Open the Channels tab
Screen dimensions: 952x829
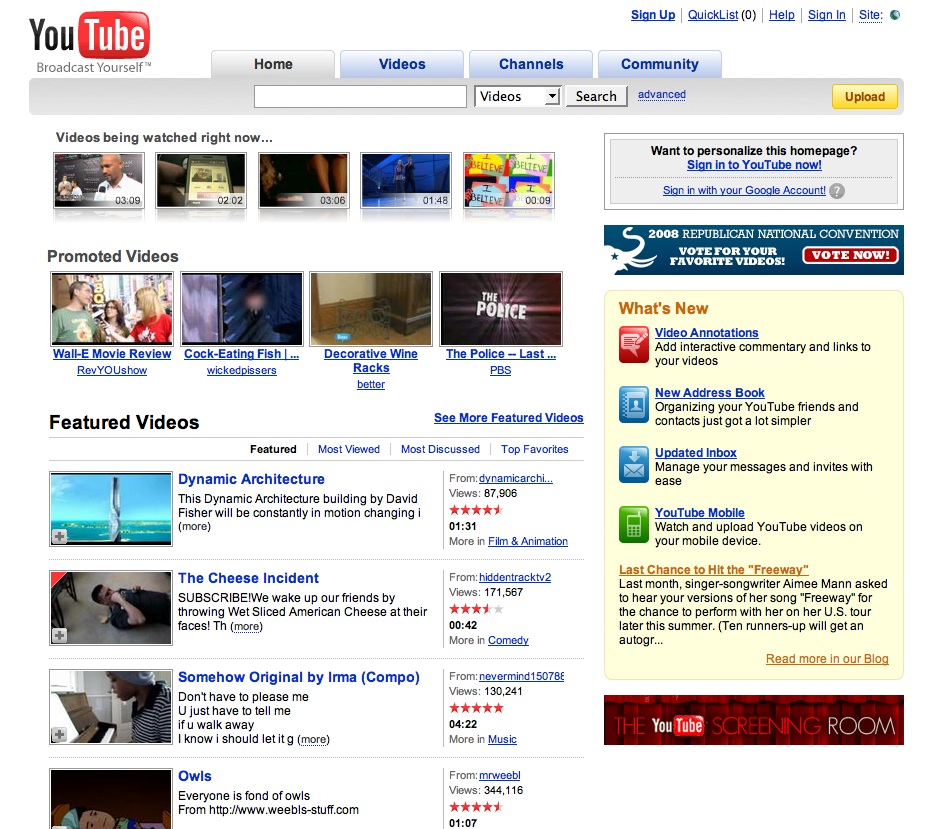click(x=531, y=64)
